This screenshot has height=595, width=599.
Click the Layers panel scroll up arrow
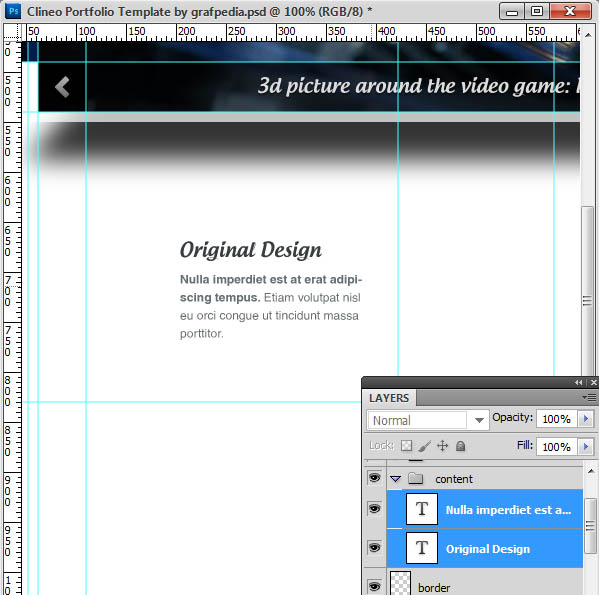[x=591, y=471]
